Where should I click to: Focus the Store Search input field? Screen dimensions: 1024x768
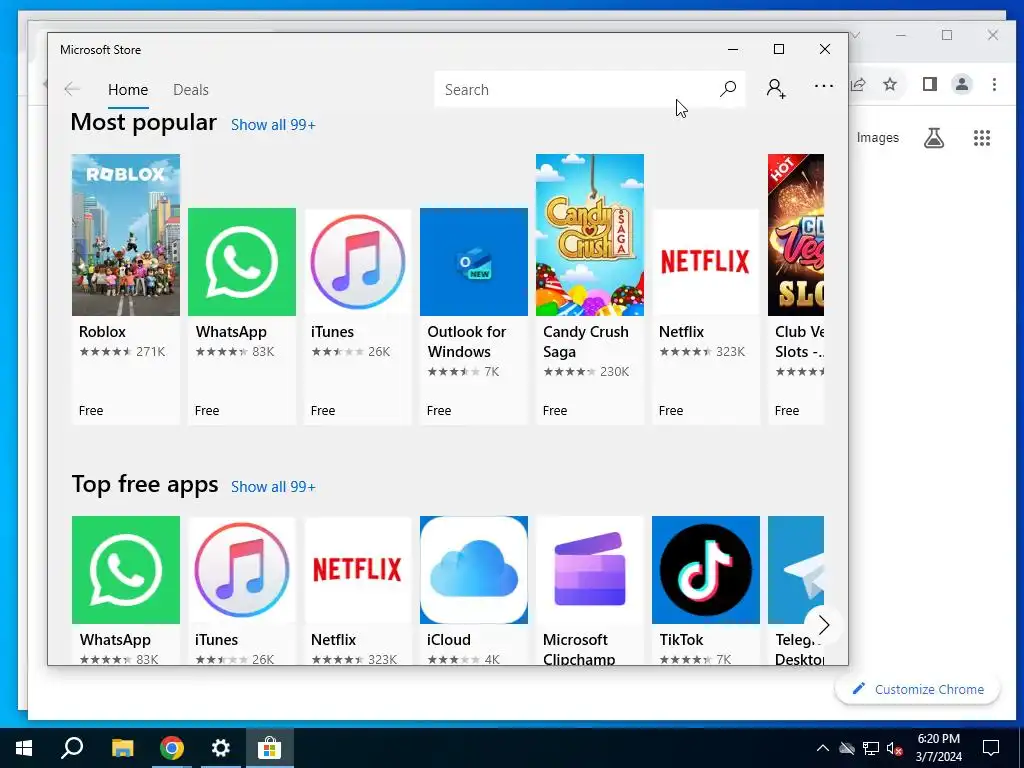pyautogui.click(x=575, y=89)
